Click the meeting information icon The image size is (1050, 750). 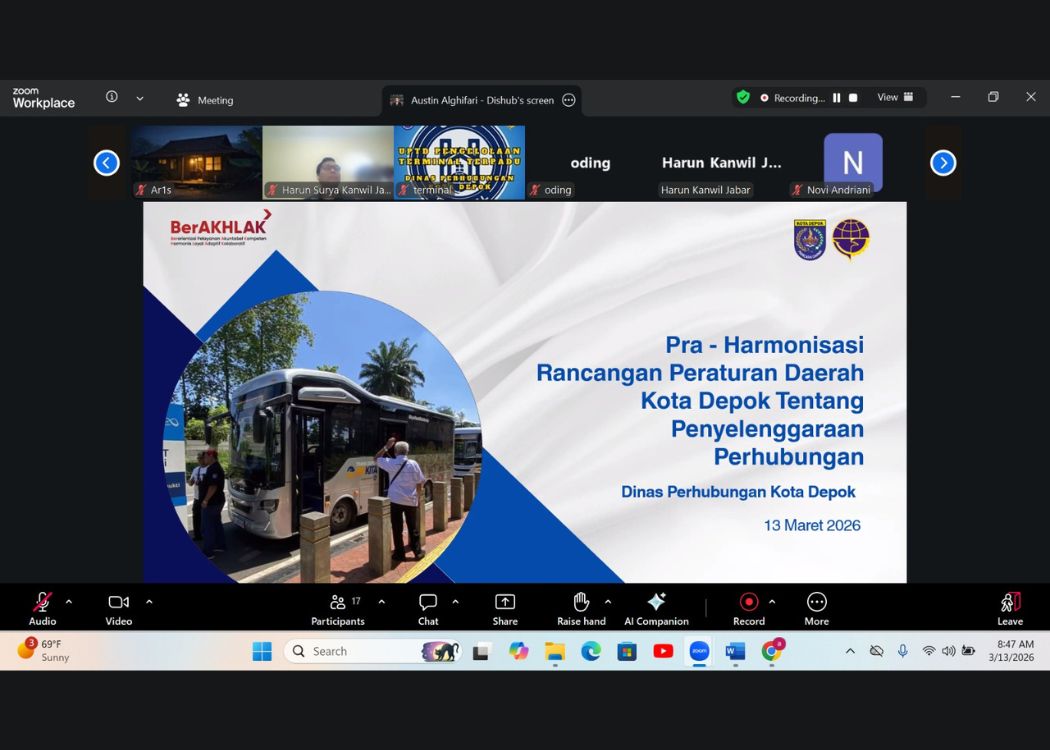pos(110,97)
